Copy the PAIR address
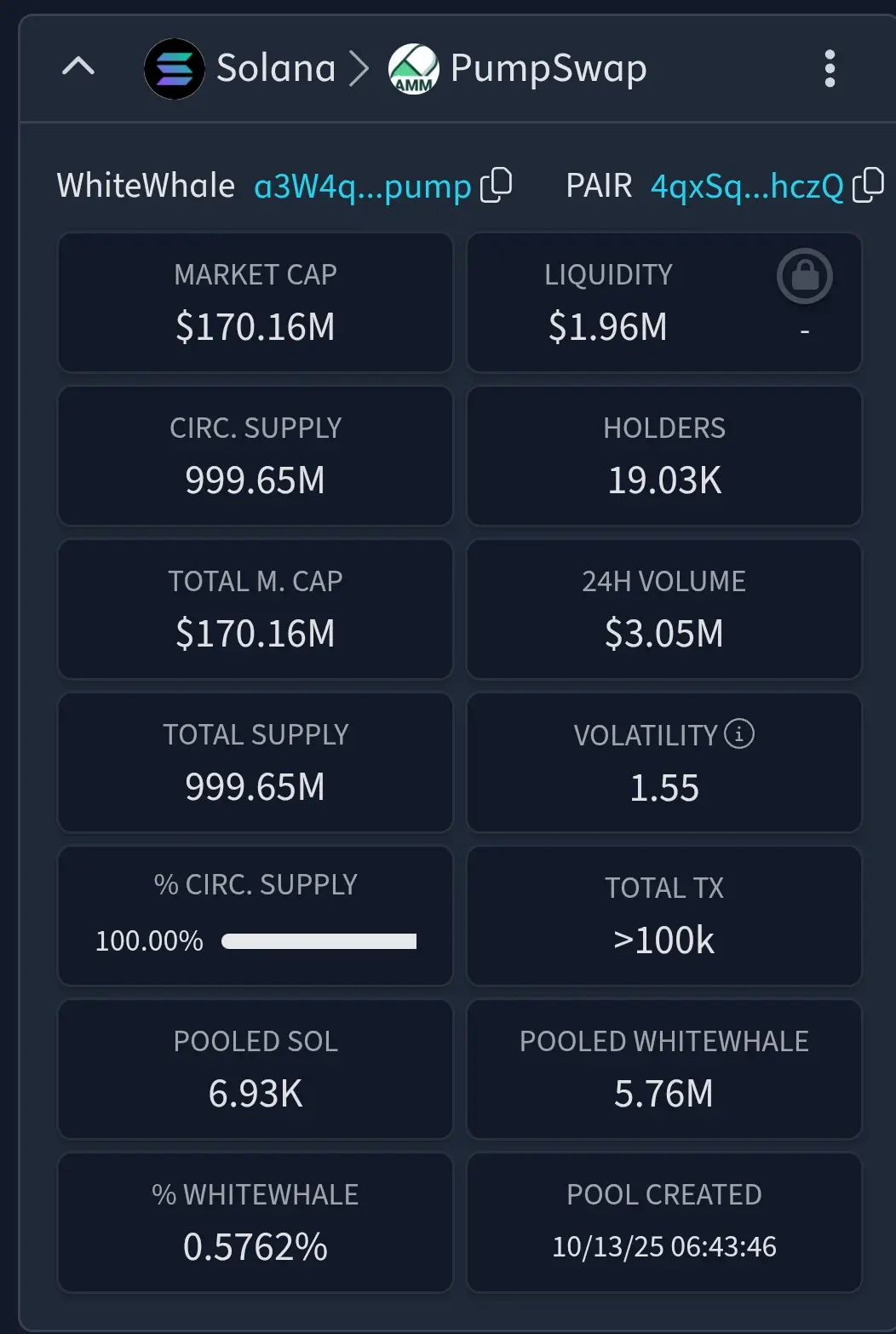Screen dimensions: 896x1334 pyautogui.click(x=868, y=185)
